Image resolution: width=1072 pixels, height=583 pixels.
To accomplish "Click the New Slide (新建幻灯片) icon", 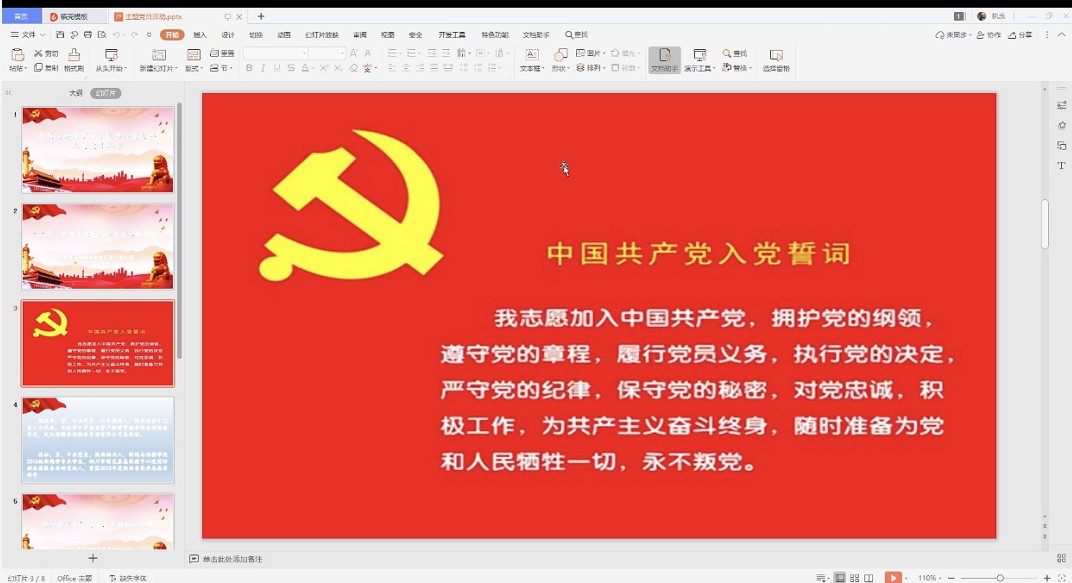I will (159, 55).
